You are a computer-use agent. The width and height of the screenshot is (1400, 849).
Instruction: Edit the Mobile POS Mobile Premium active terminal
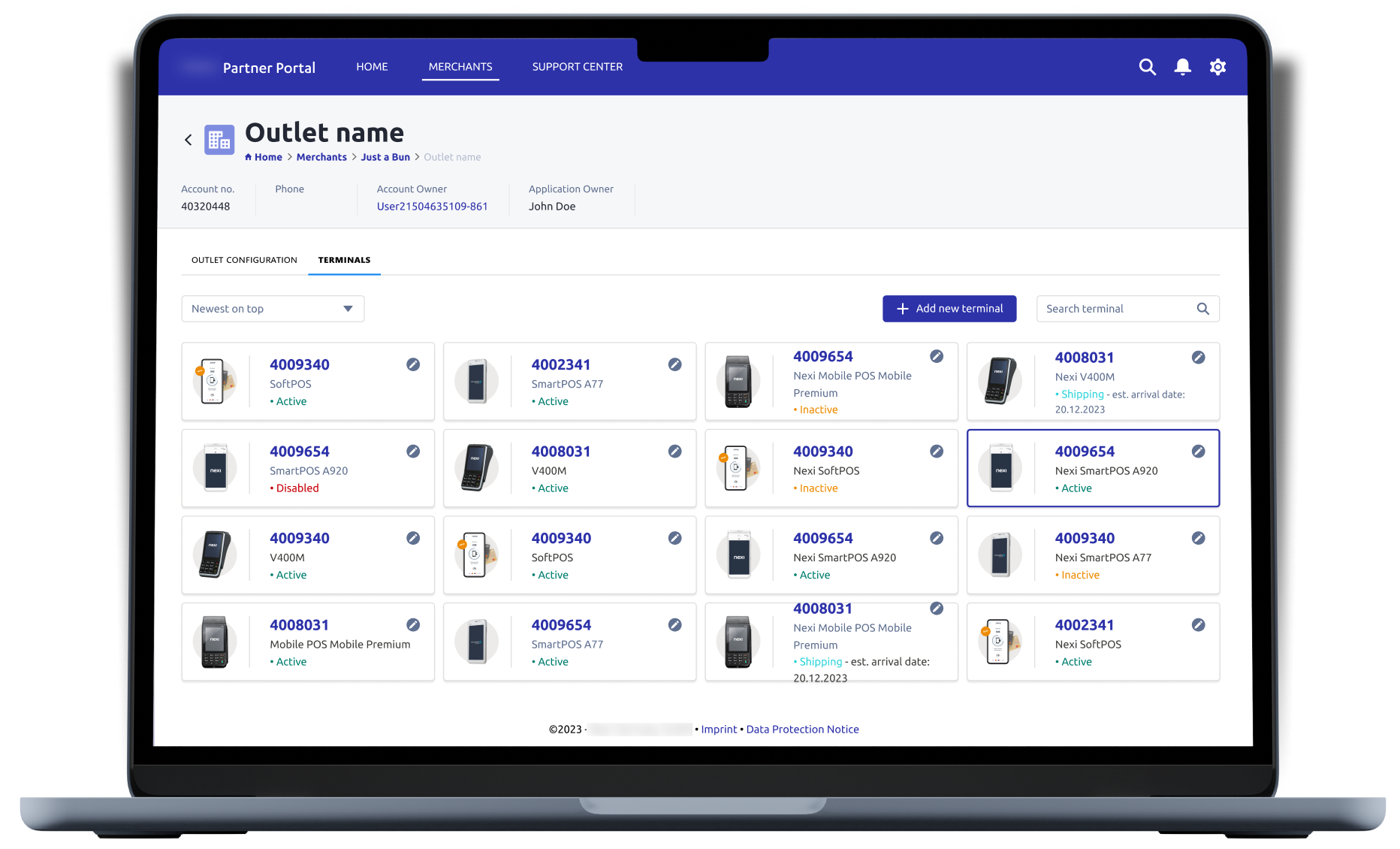click(413, 625)
